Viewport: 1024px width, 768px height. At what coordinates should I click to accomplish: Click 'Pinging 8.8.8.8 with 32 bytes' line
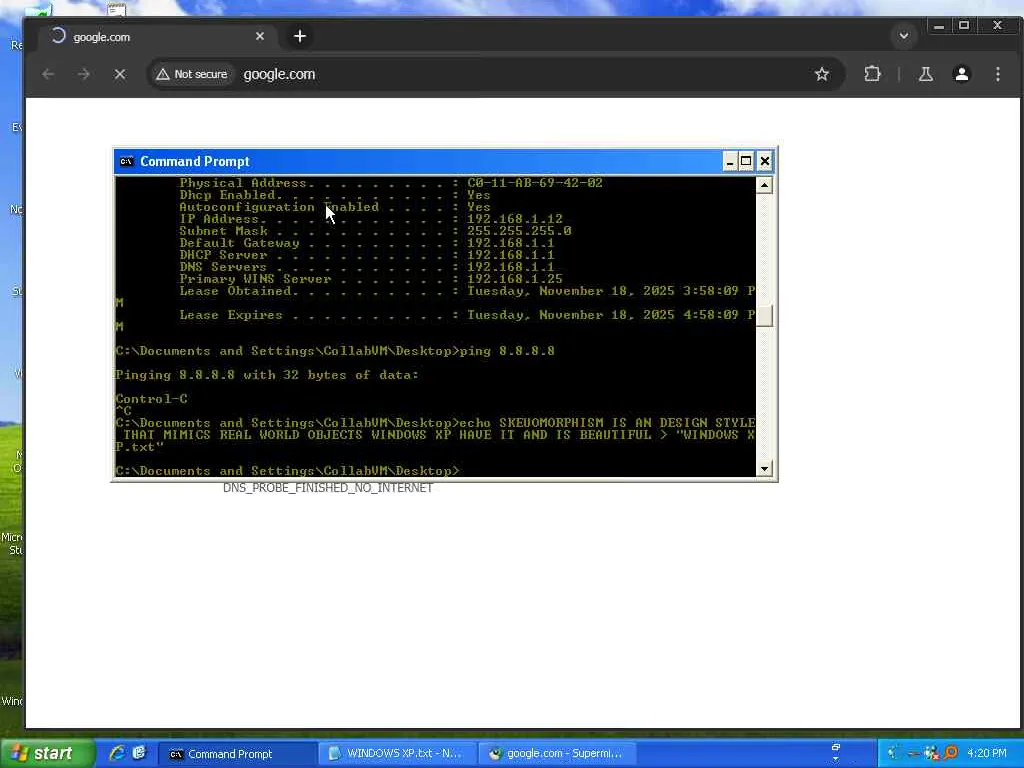click(x=267, y=375)
